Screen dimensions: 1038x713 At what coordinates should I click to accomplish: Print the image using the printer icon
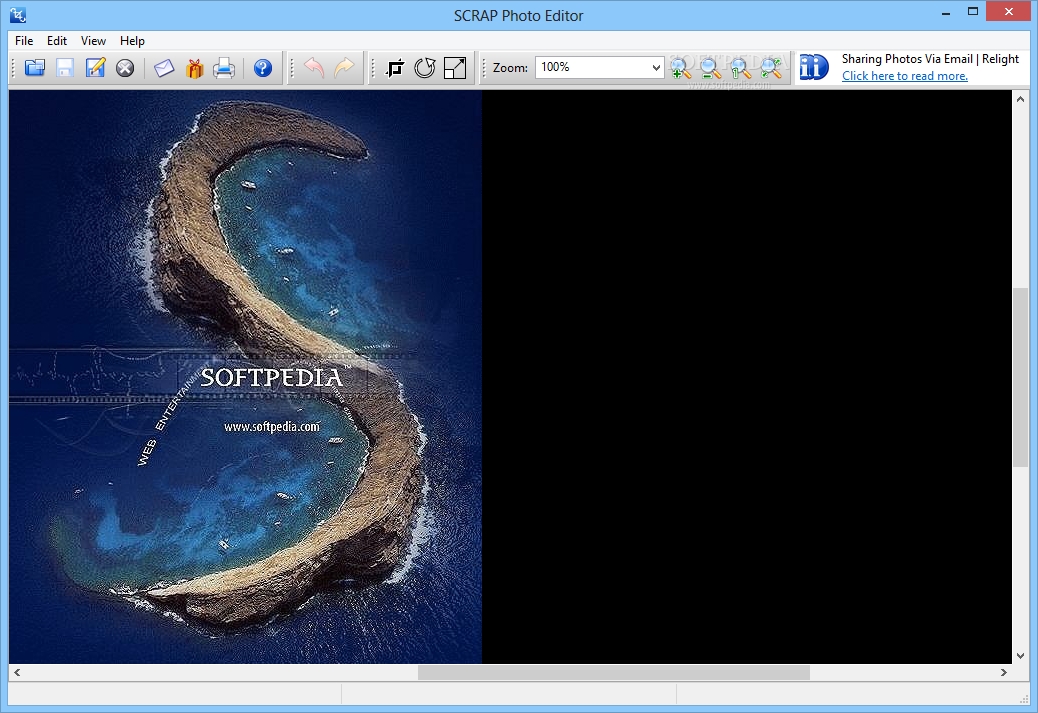click(224, 68)
